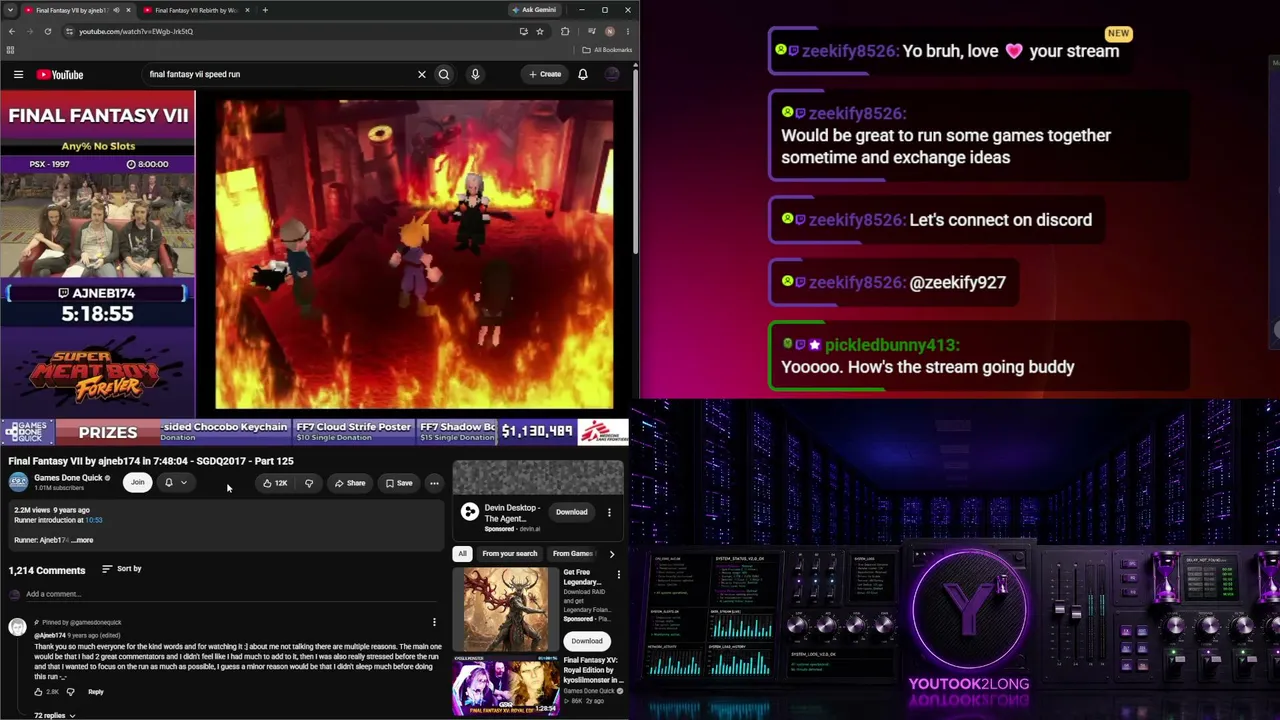Select From Games Done Quick chip
Viewport: 1280px width, 720px height.
(573, 554)
